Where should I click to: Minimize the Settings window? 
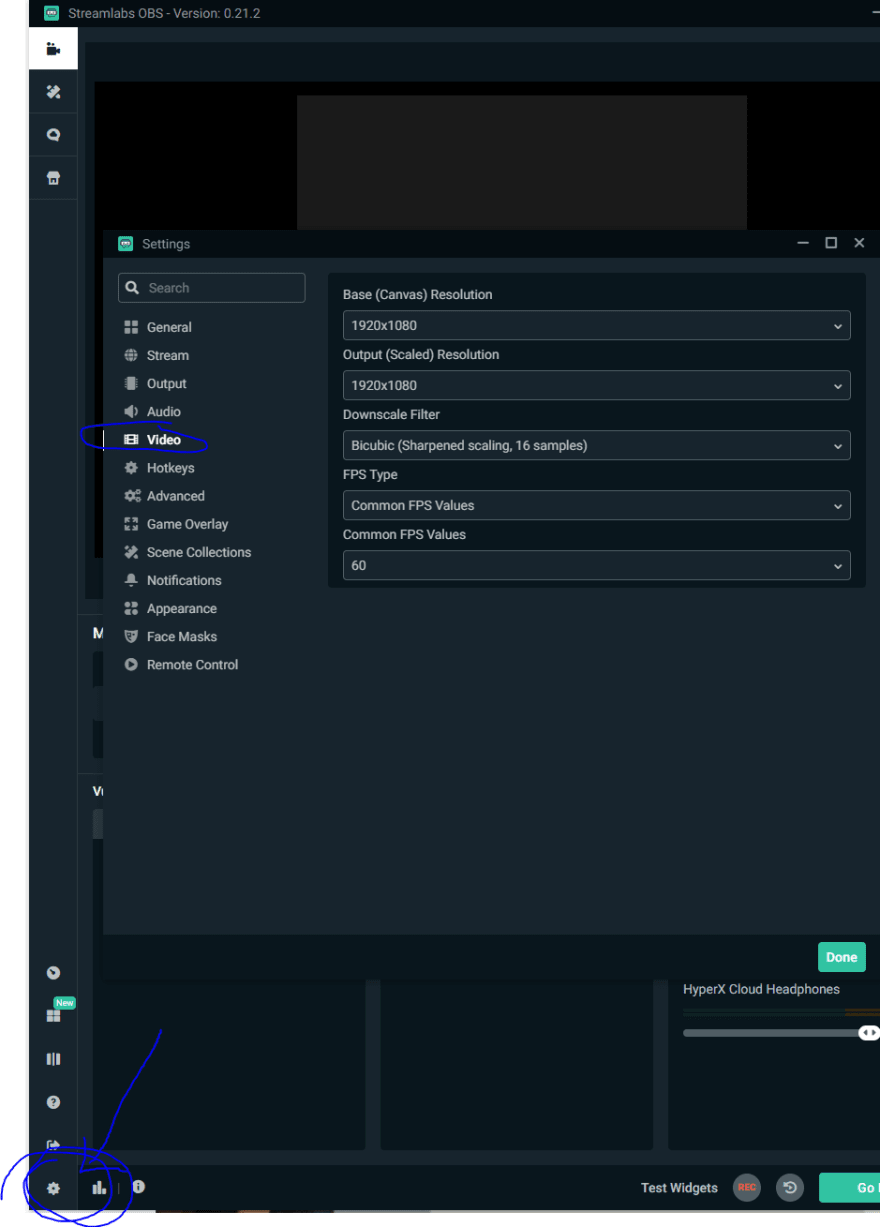pyautogui.click(x=803, y=243)
